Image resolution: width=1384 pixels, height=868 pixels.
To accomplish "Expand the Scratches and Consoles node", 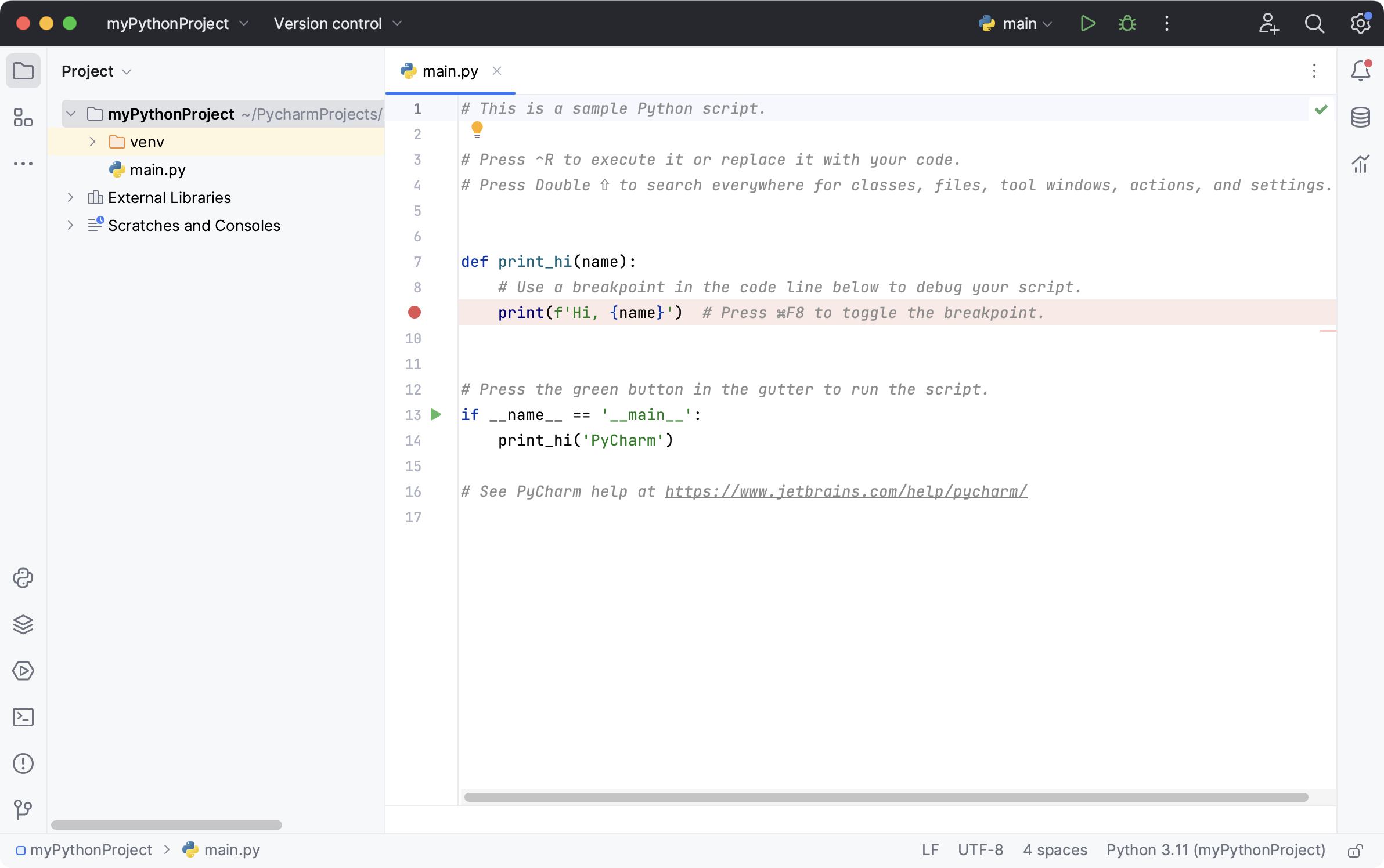I will pyautogui.click(x=71, y=225).
